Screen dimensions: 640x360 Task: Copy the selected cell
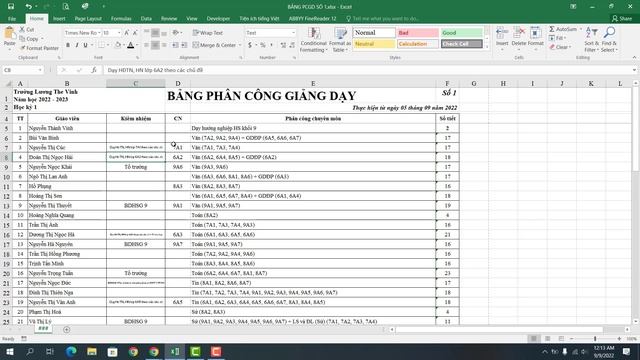click(29, 39)
